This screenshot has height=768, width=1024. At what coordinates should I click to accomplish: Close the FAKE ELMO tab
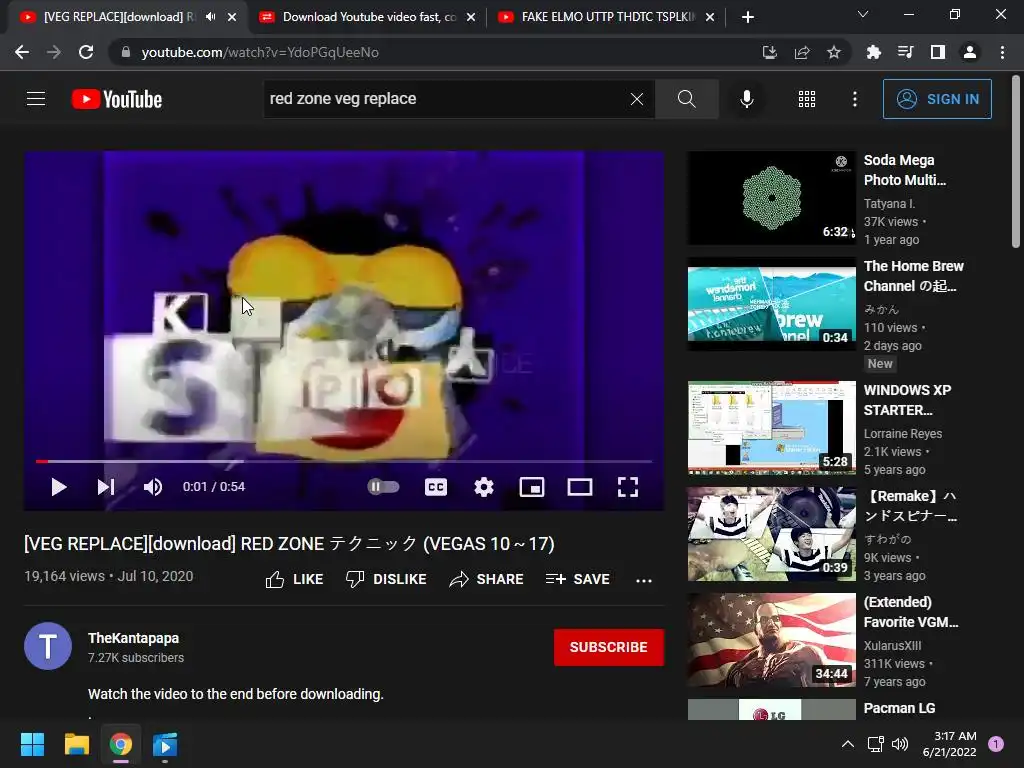(710, 17)
